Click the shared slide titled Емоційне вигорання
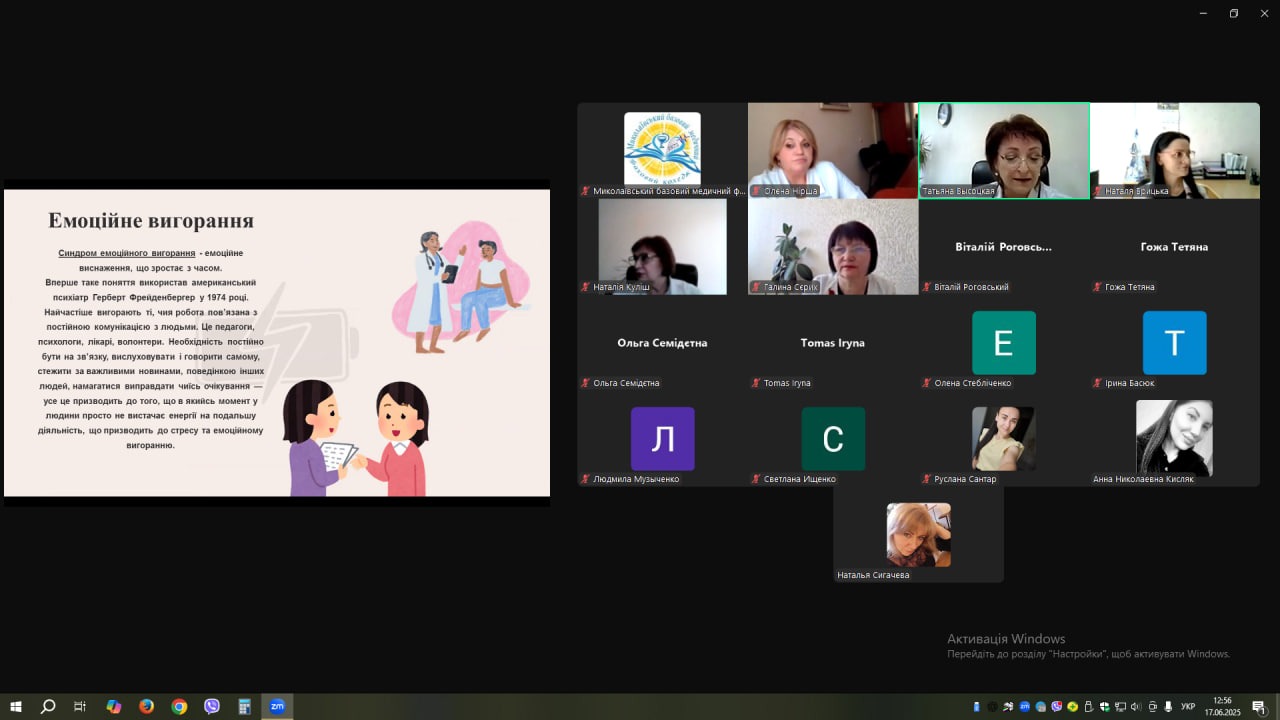The width and height of the screenshot is (1280, 720). pyautogui.click(x=277, y=343)
